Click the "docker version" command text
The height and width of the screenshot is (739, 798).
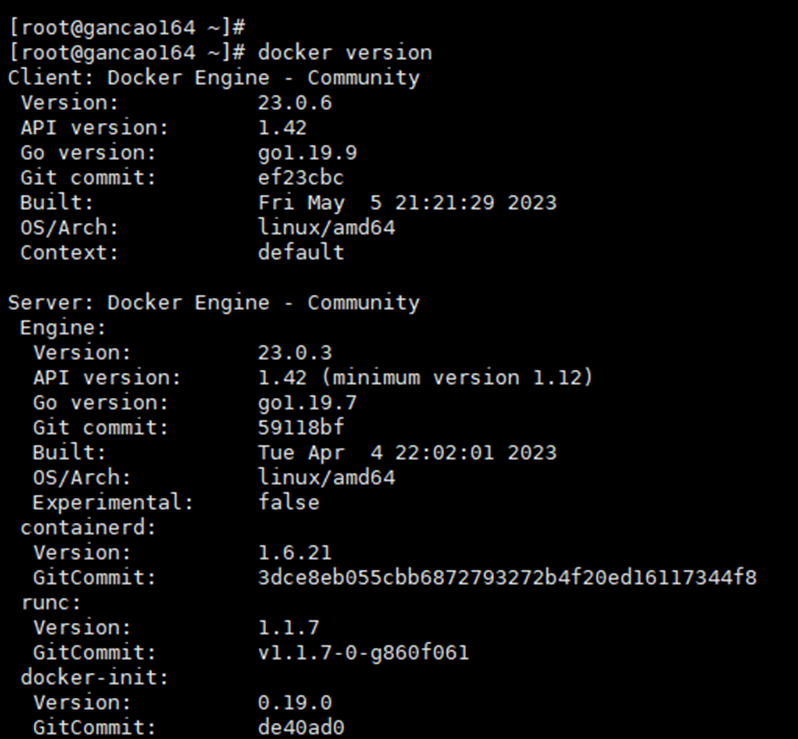click(345, 53)
